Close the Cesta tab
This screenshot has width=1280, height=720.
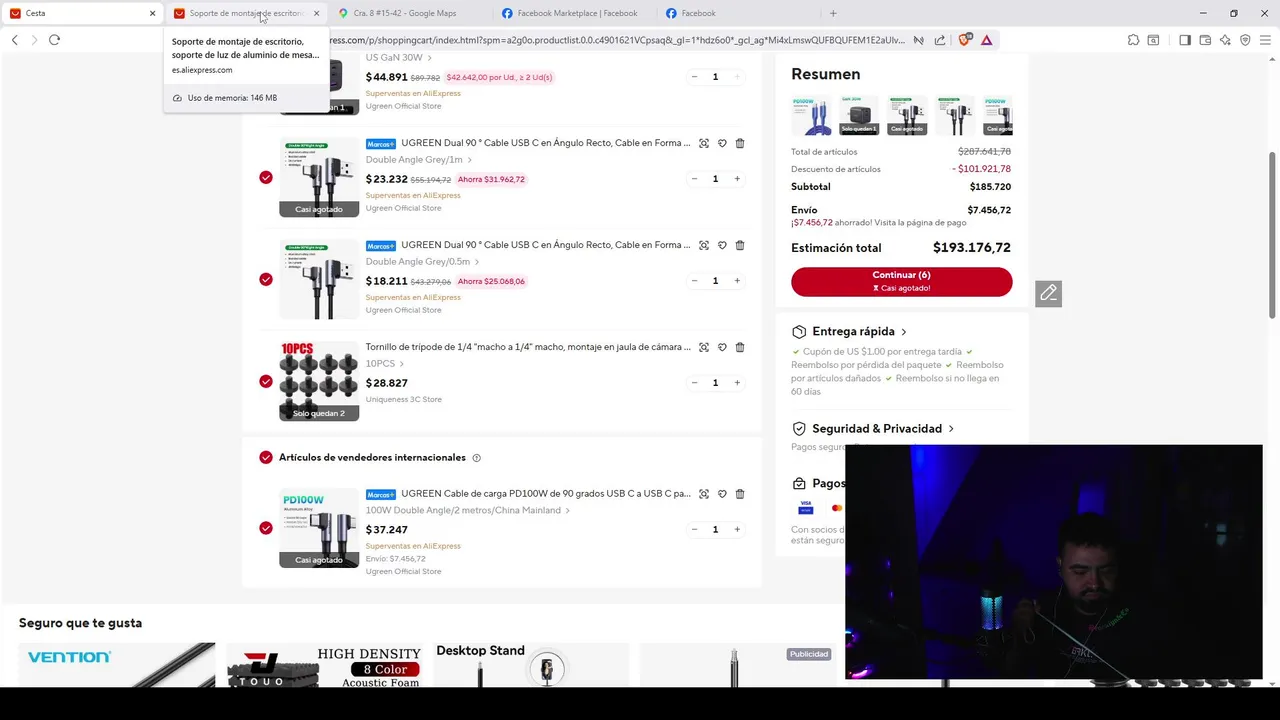point(152,13)
